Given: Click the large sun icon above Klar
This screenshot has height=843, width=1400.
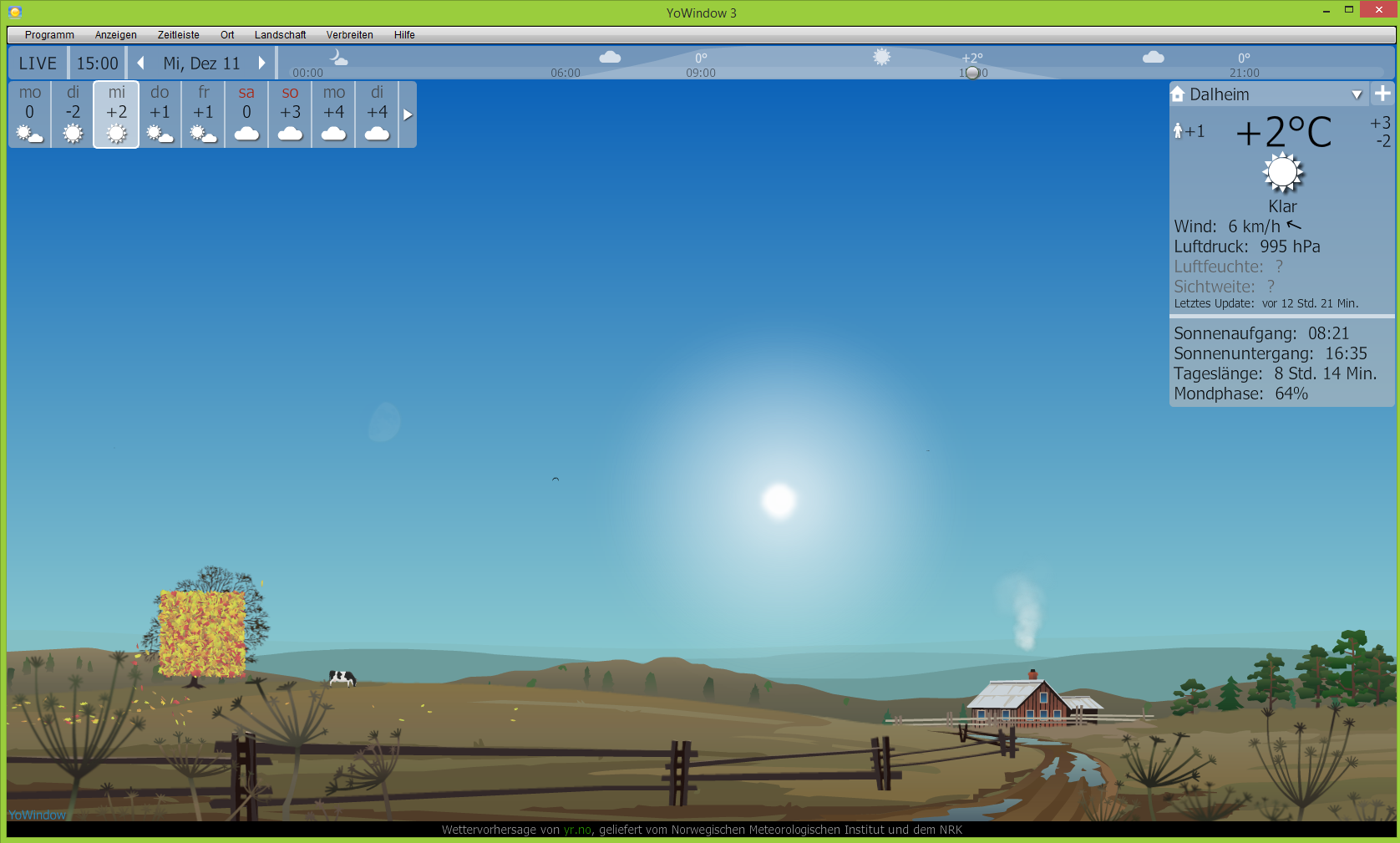Looking at the screenshot, I should pyautogui.click(x=1282, y=173).
